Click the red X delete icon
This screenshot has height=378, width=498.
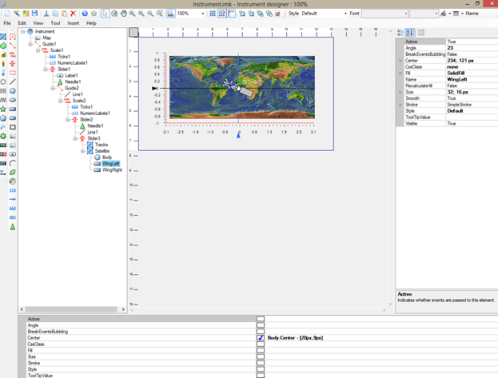(x=73, y=13)
